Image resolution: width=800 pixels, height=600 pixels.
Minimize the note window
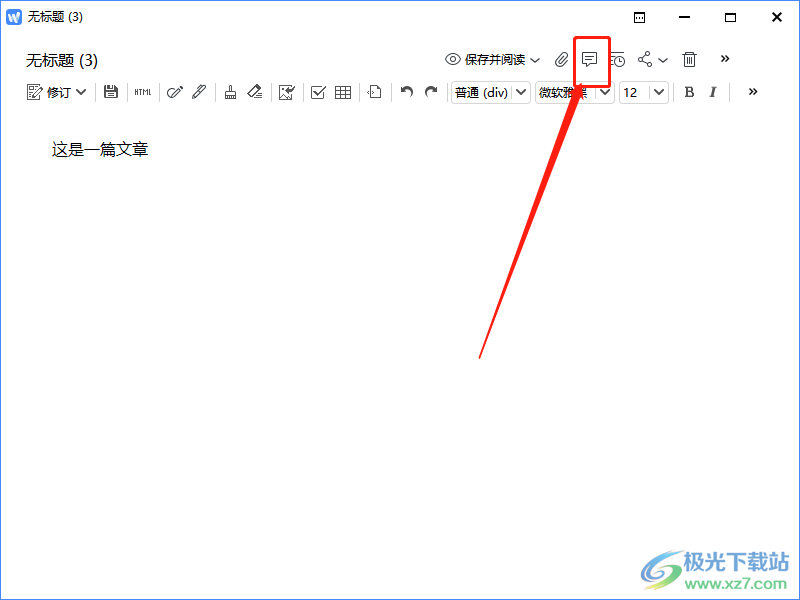pos(684,17)
